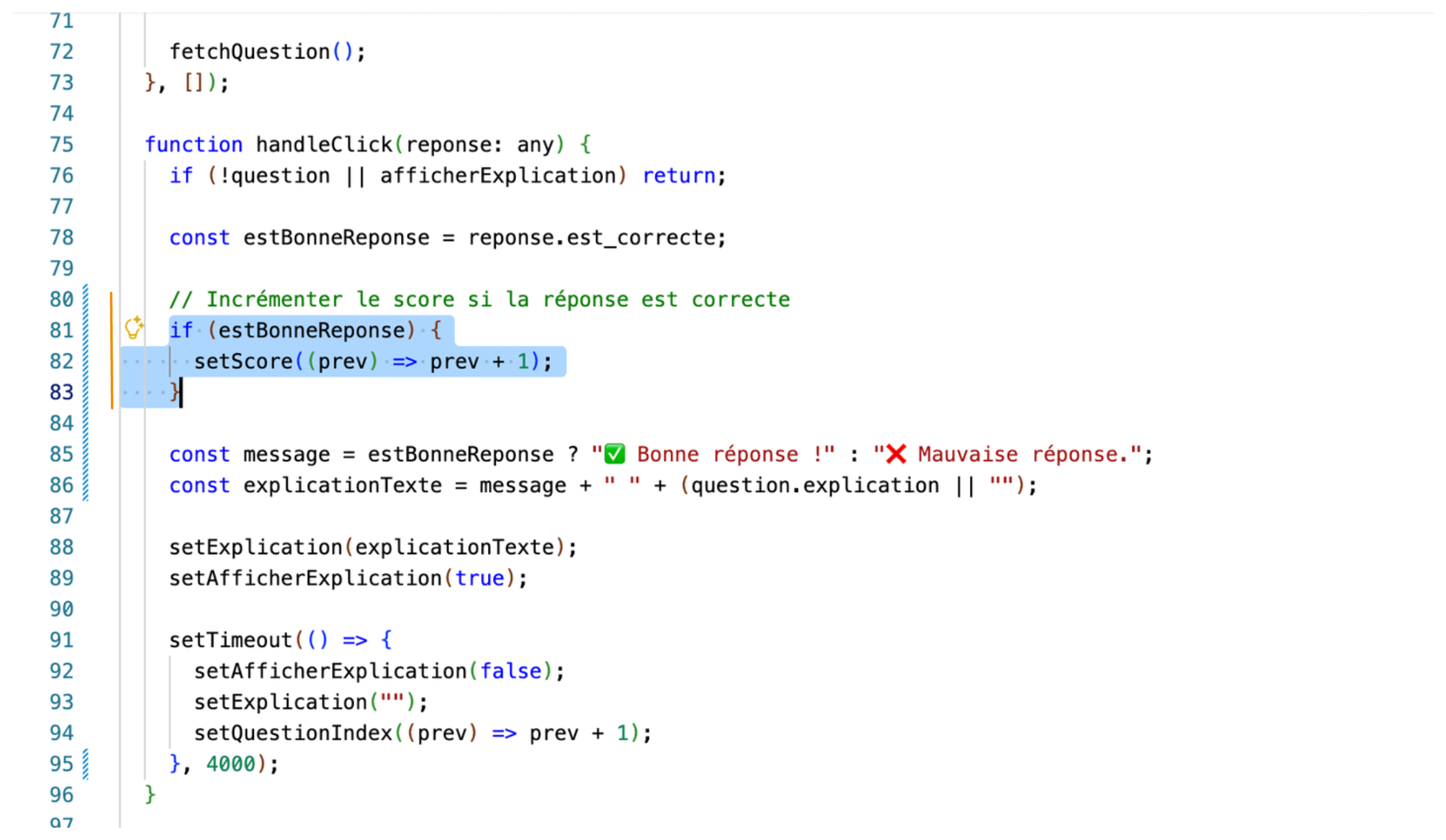The image size is (1446, 840).
Task: Click the fetchQuestion call on line 72
Action: (x=249, y=52)
